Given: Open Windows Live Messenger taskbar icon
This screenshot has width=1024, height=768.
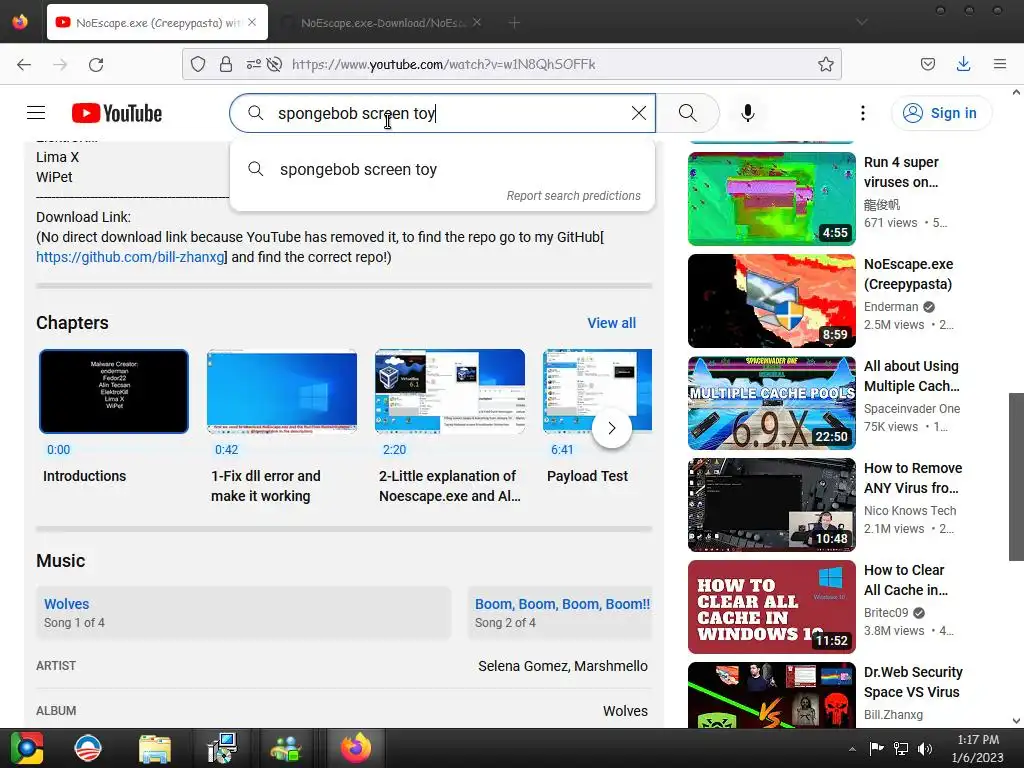Looking at the screenshot, I should point(286,748).
